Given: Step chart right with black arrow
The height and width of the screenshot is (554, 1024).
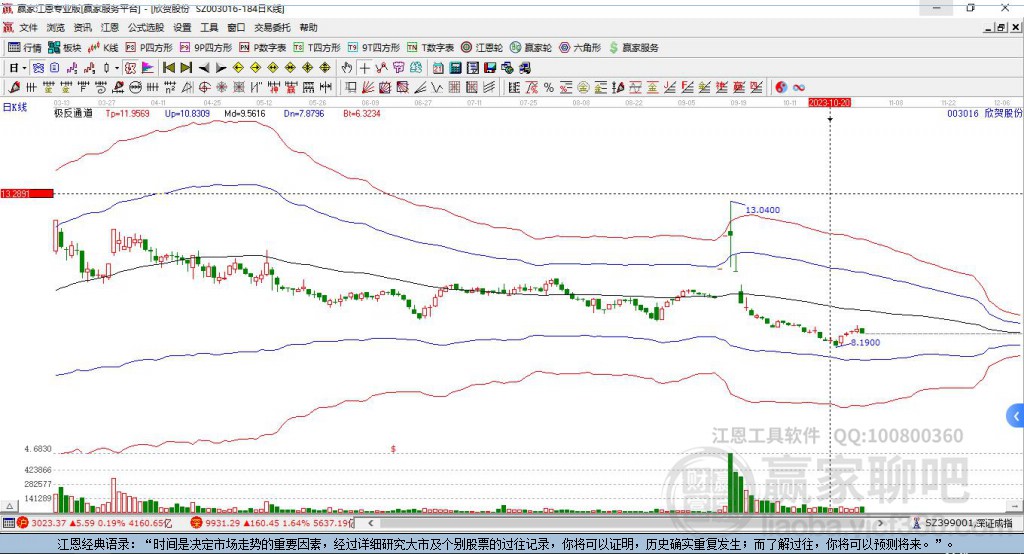Looking at the screenshot, I should tap(221, 68).
